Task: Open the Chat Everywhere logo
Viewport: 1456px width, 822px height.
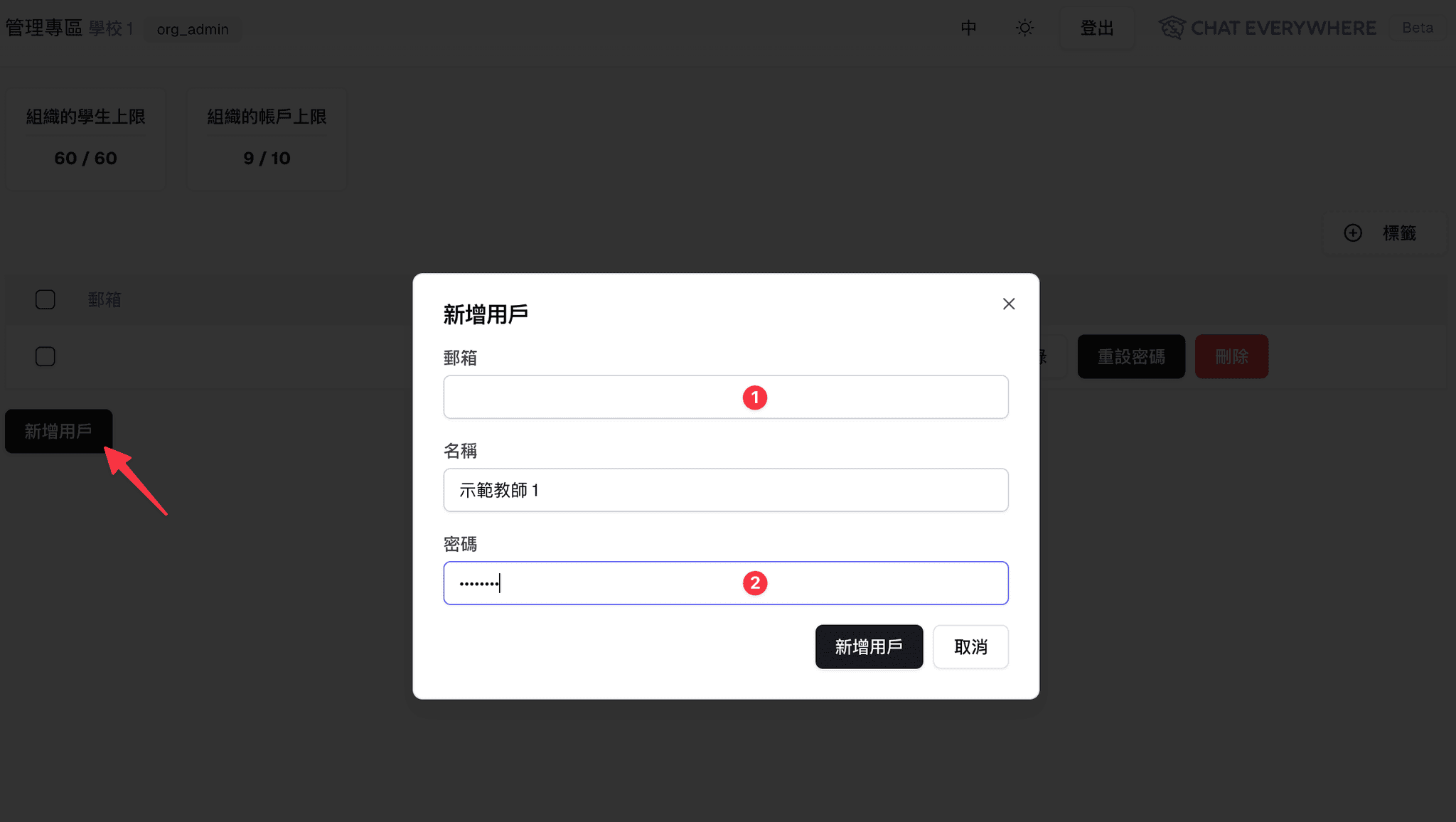Action: 1268,28
